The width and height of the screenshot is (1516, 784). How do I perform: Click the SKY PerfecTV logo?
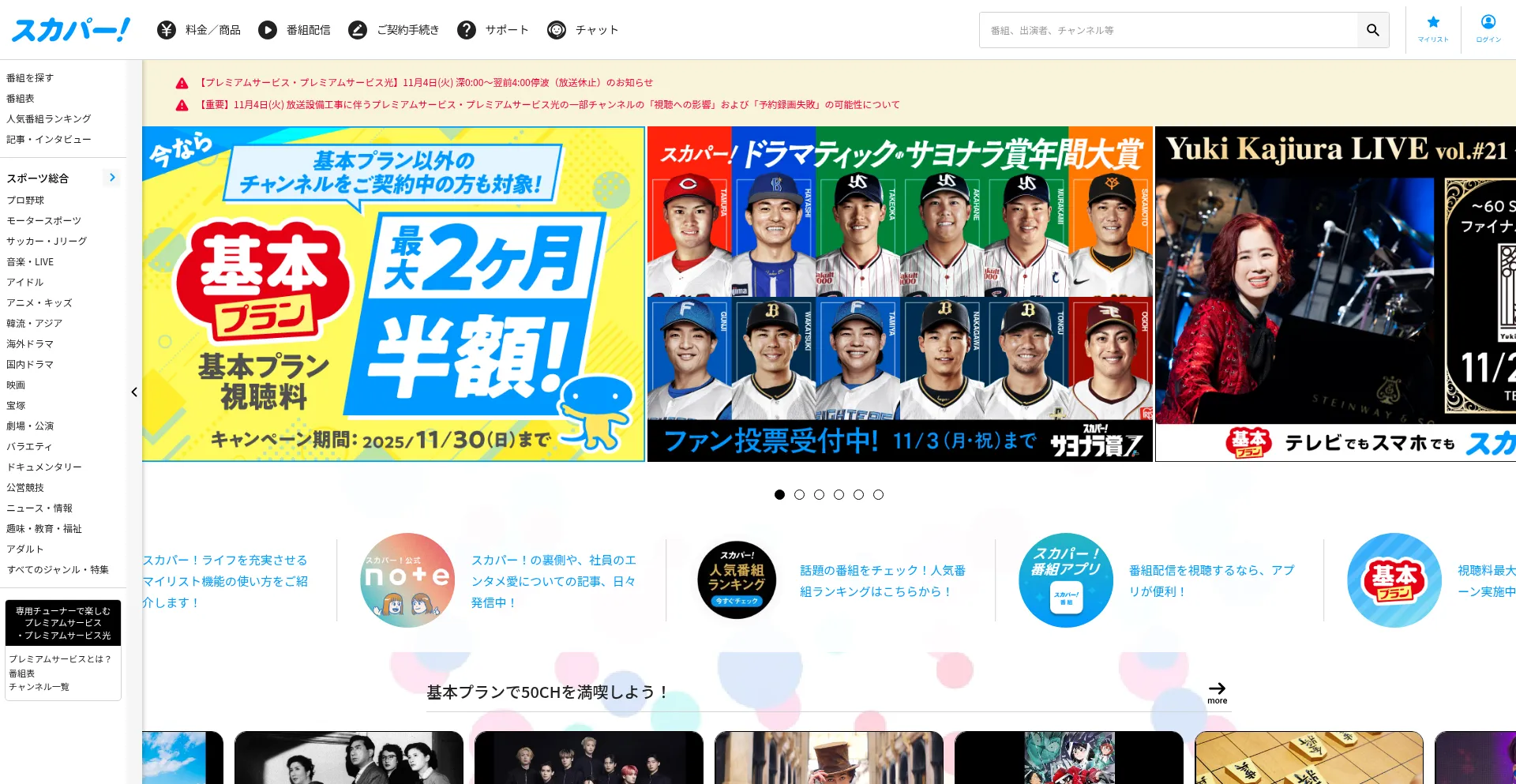click(70, 30)
